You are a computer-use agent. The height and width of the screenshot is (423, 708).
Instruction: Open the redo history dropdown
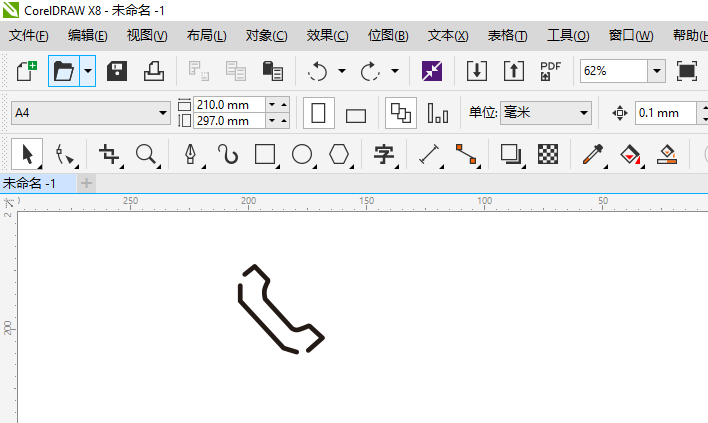pos(395,71)
